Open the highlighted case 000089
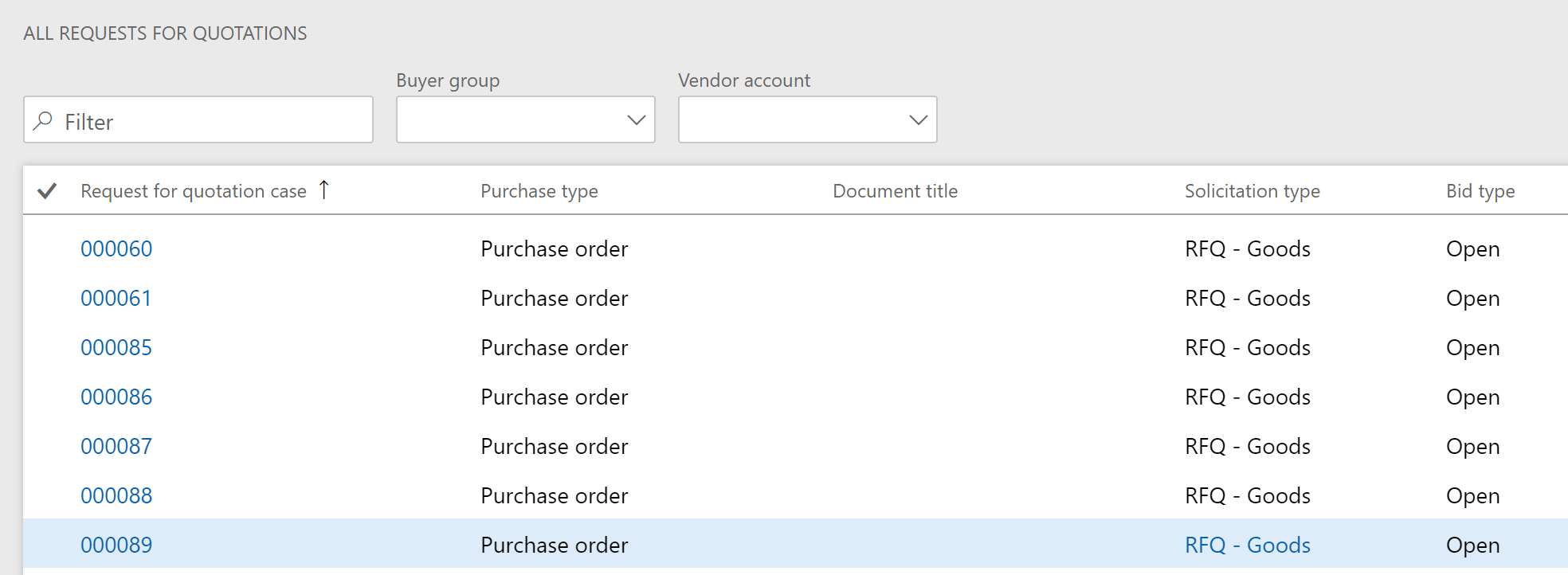 pos(116,546)
